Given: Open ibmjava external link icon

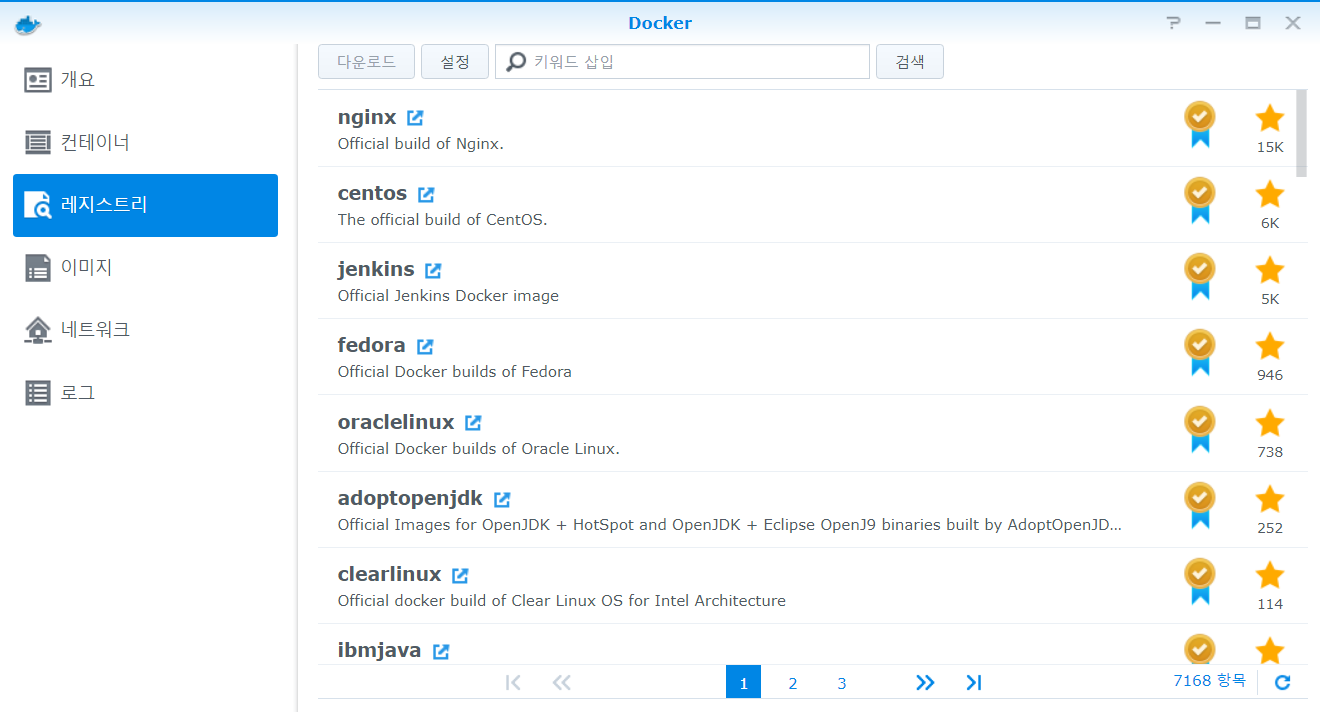Looking at the screenshot, I should [441, 651].
